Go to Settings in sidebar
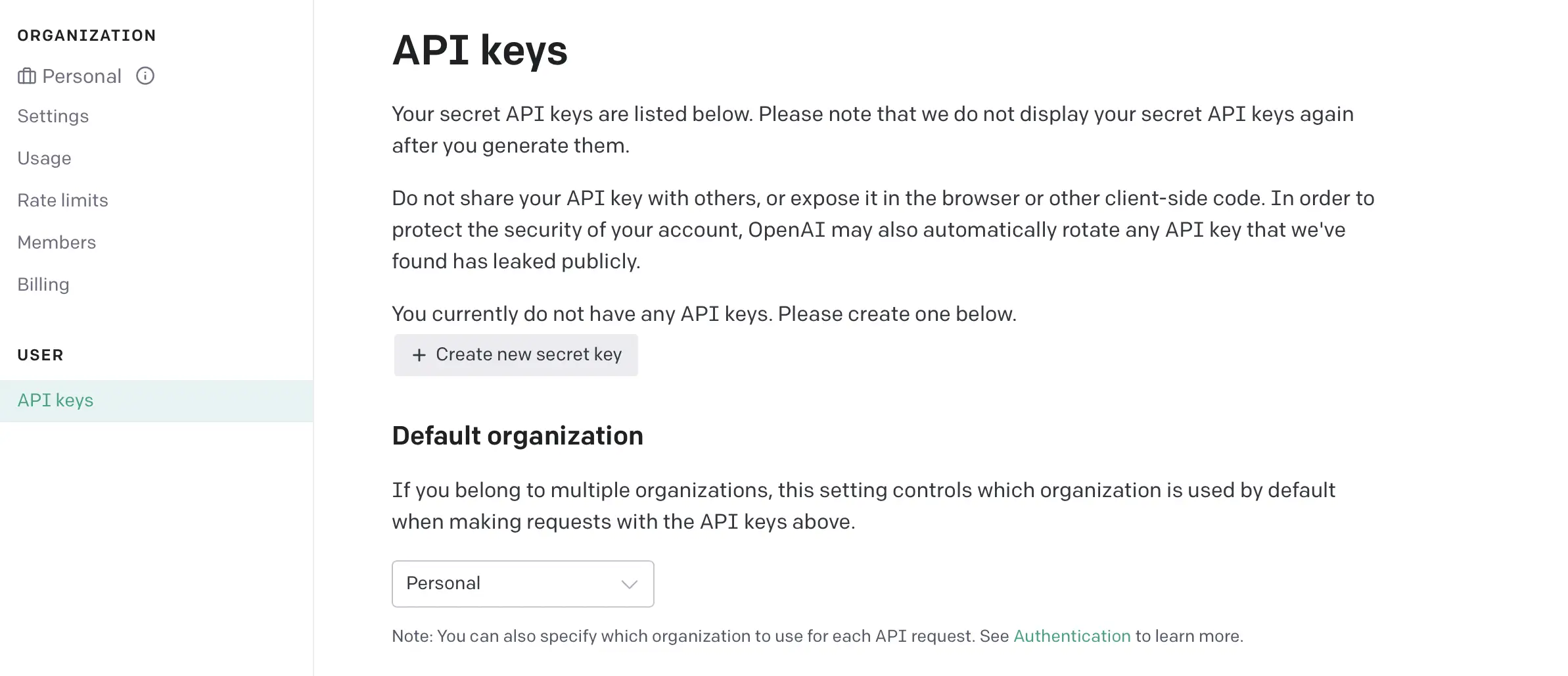 53,116
